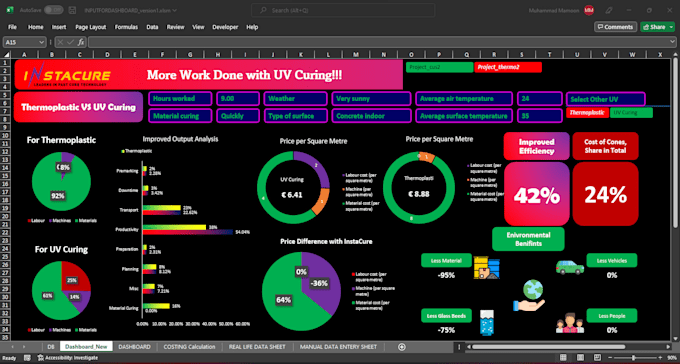
Task: Open the Share button dropdown arrow
Action: click(670, 27)
